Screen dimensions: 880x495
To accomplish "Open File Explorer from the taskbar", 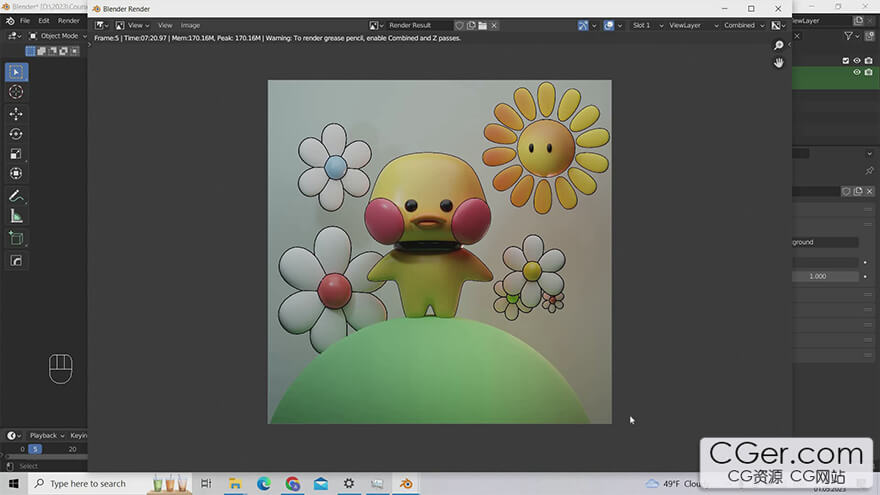I will pos(235,483).
